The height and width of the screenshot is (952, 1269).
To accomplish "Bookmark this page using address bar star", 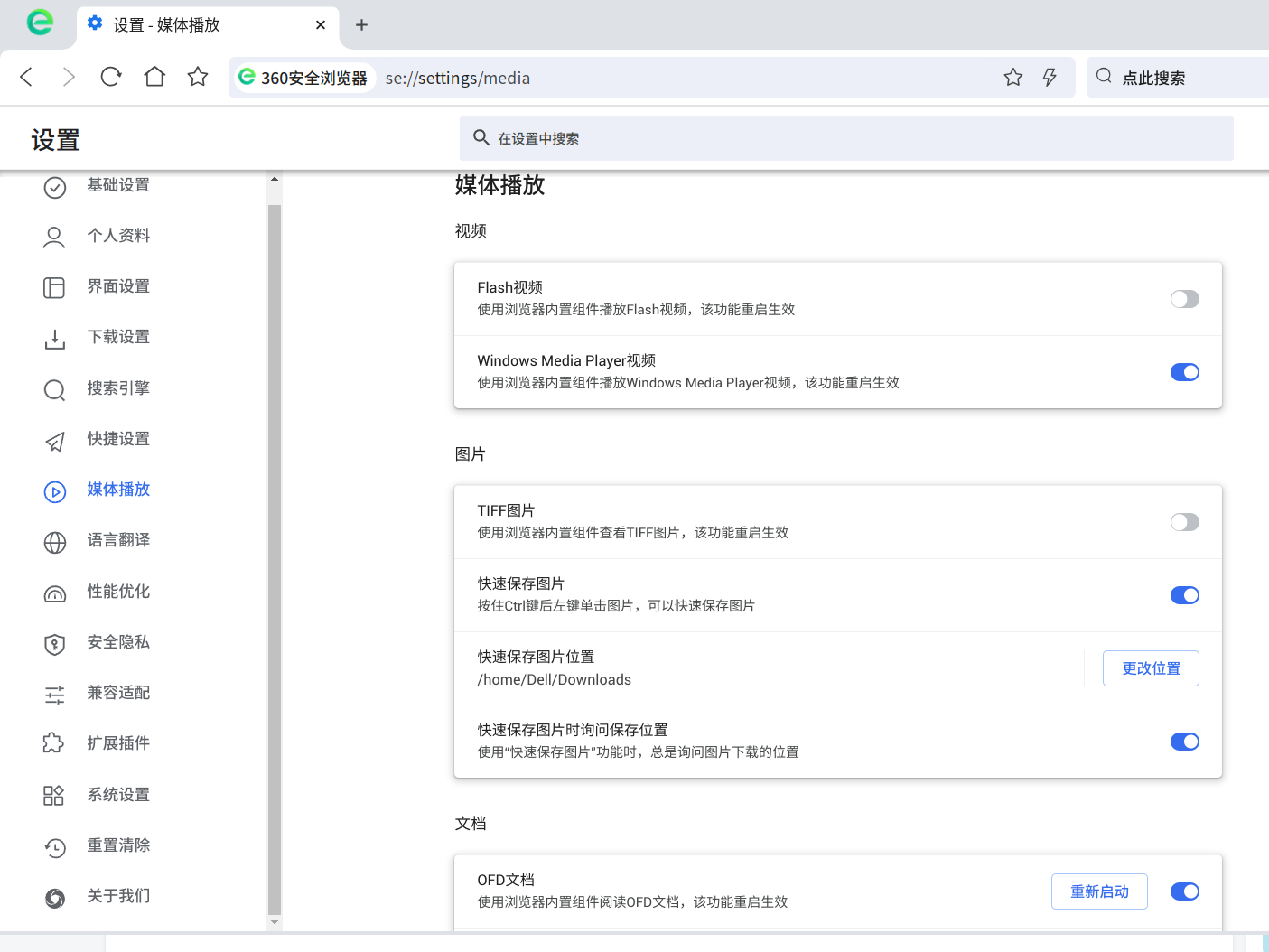I will click(1013, 78).
